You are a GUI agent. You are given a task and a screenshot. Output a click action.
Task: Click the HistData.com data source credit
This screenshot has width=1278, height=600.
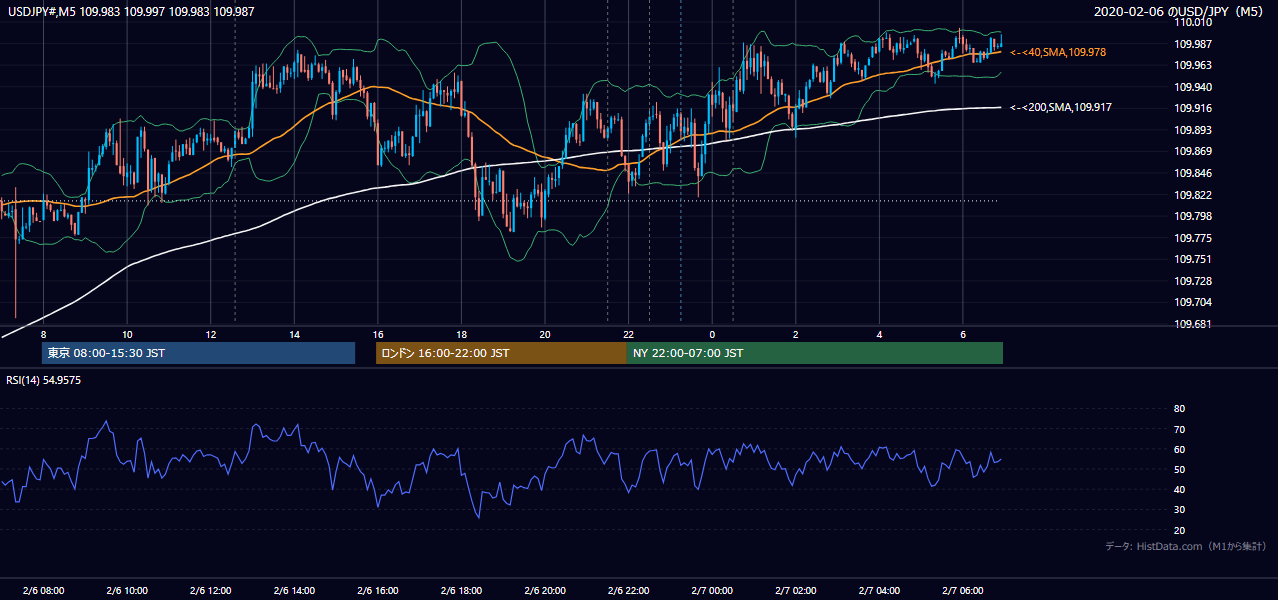(1186, 546)
